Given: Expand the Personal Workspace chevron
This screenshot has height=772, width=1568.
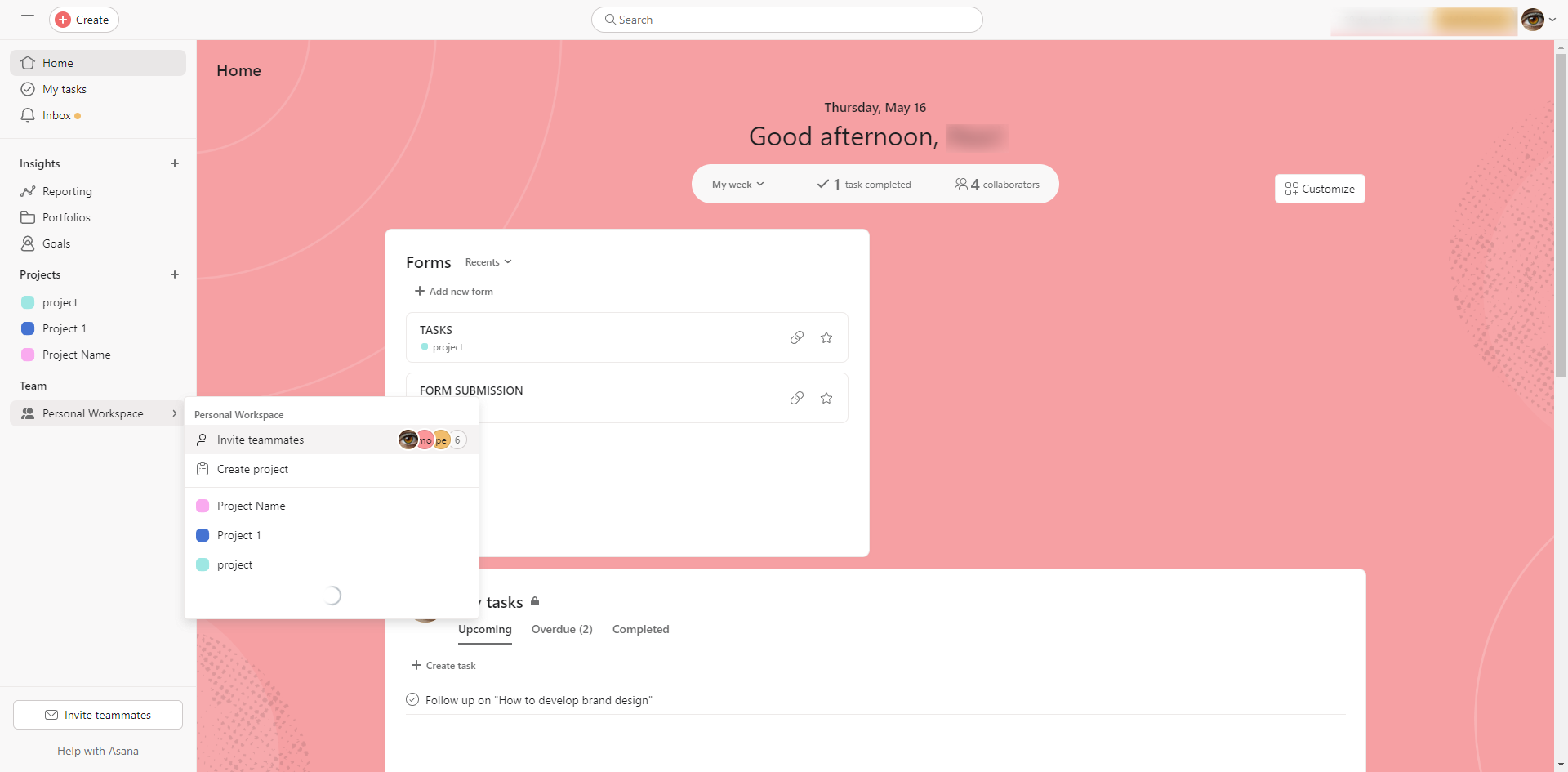Looking at the screenshot, I should click(x=174, y=413).
